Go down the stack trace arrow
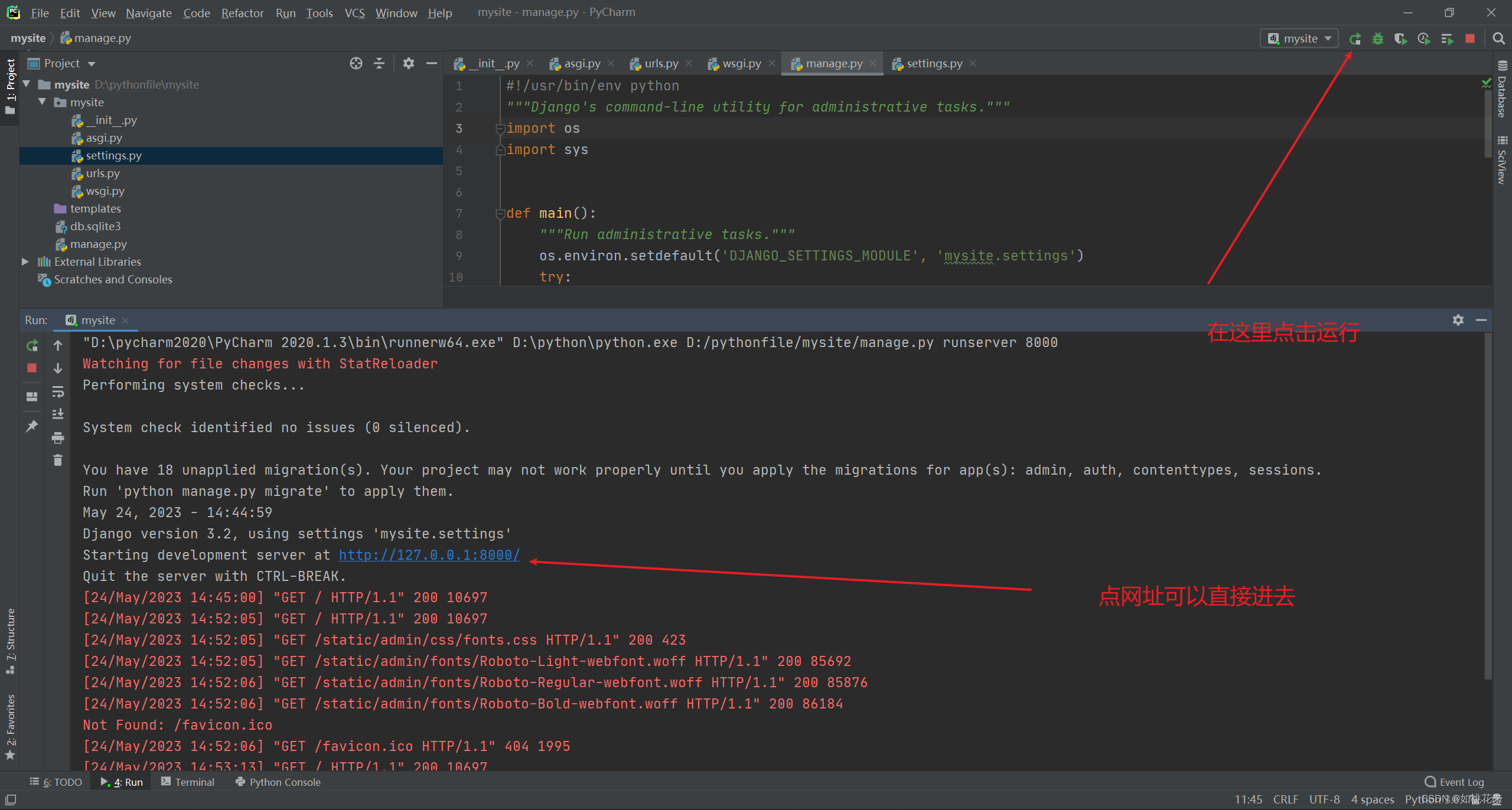The image size is (1512, 810). pyautogui.click(x=58, y=368)
